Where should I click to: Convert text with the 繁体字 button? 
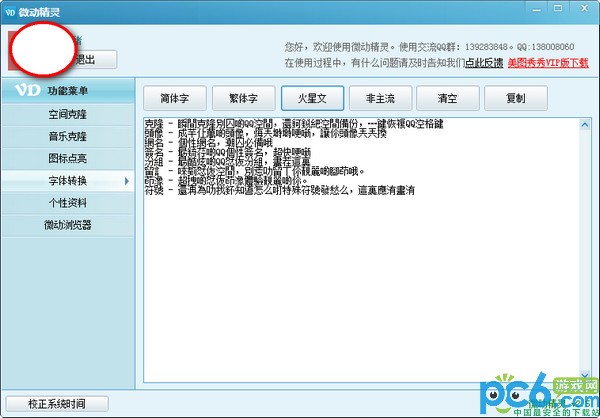tap(243, 98)
